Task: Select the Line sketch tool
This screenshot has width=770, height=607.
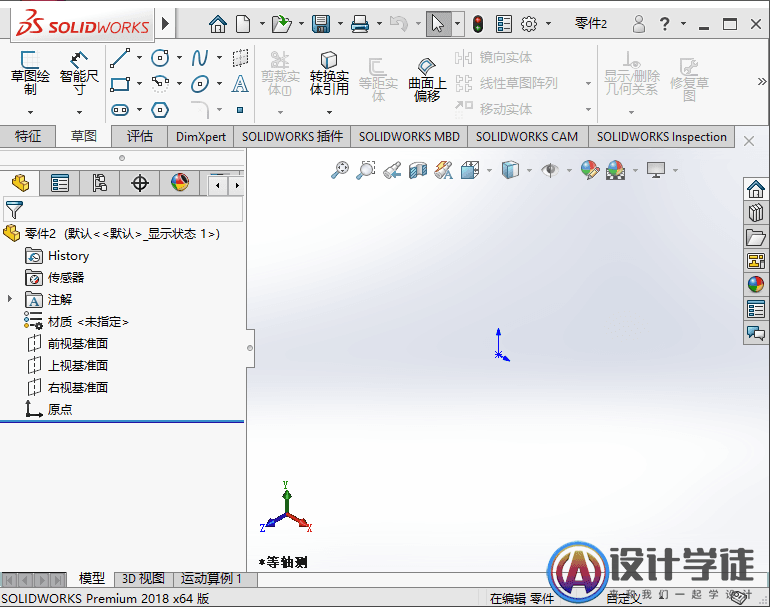Action: (120, 58)
